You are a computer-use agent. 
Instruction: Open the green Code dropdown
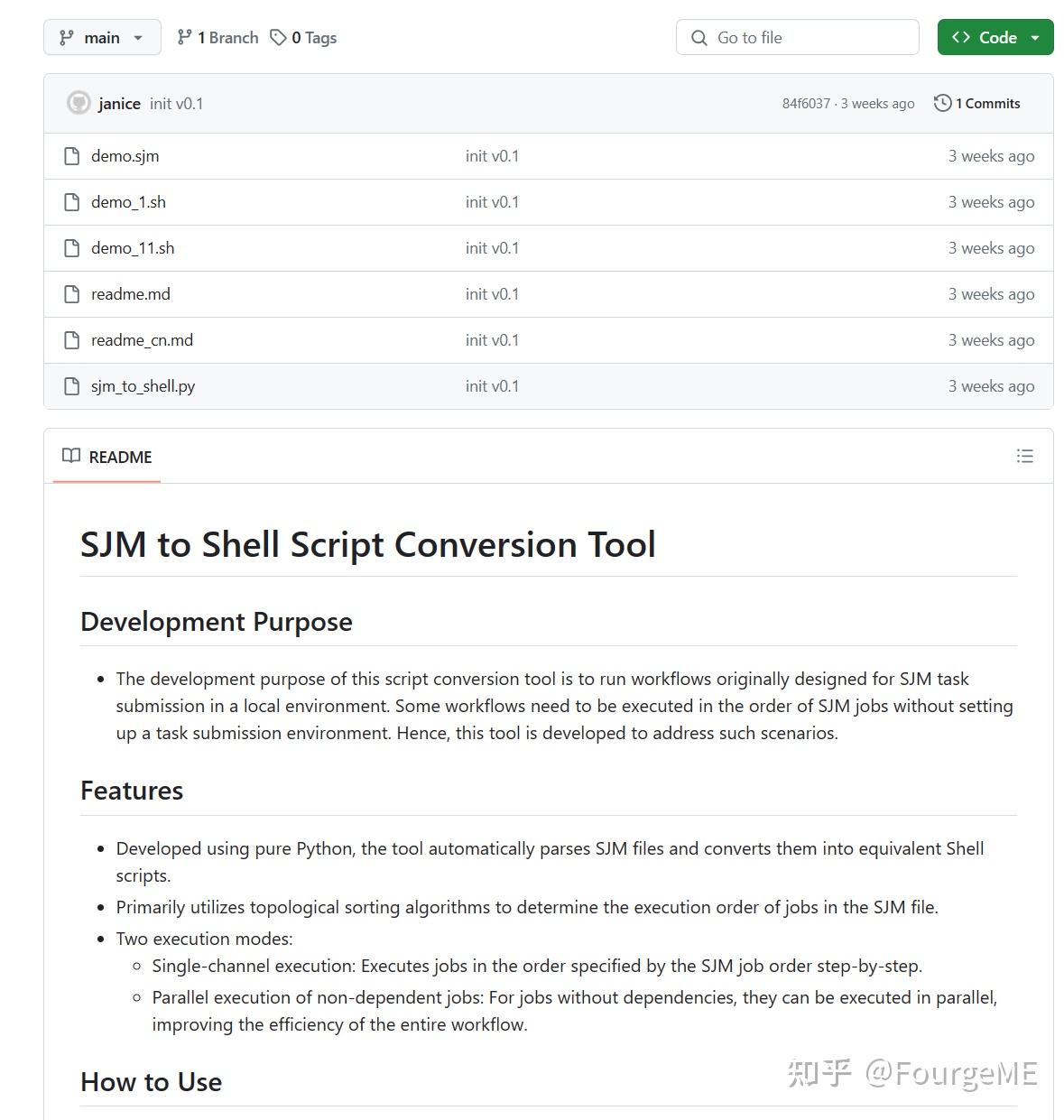pyautogui.click(x=995, y=37)
